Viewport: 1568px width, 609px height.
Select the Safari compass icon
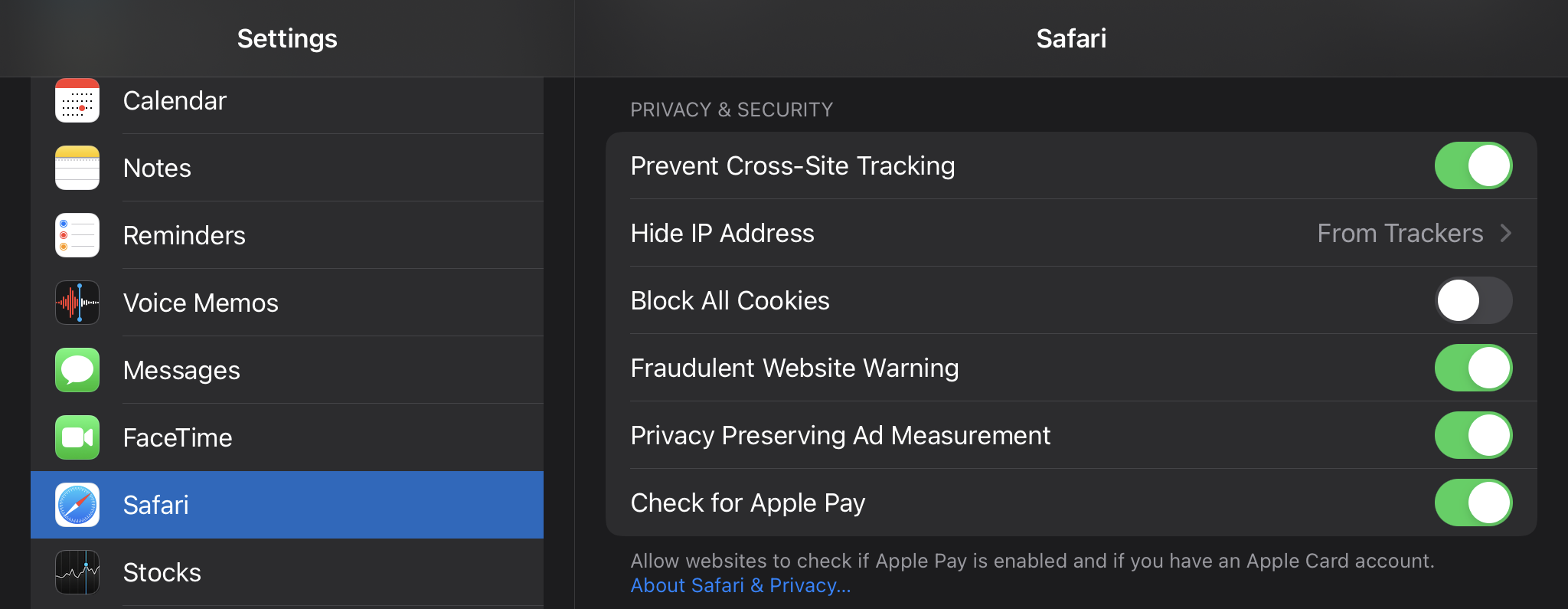(x=77, y=504)
